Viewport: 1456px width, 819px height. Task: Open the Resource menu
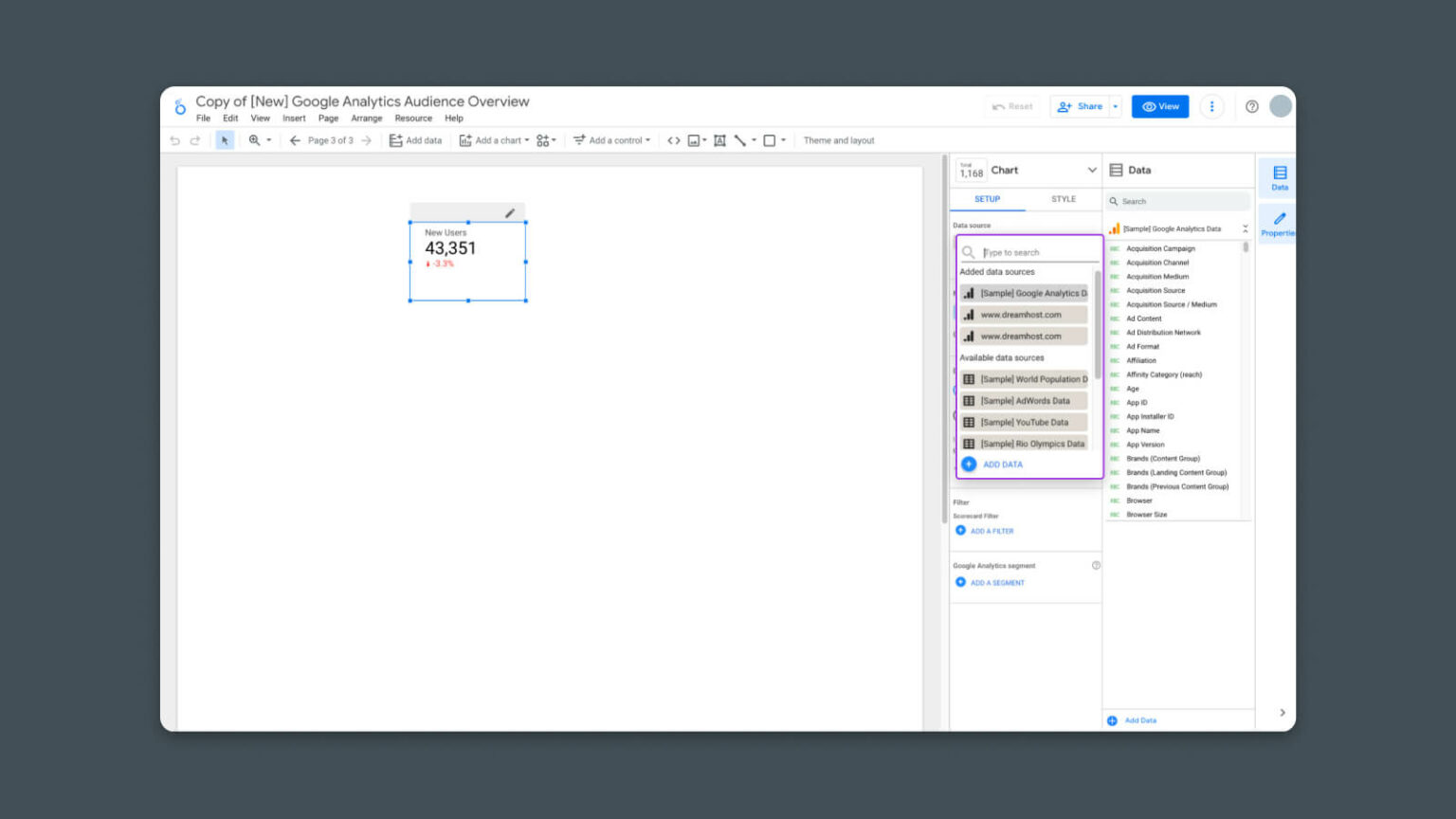(x=413, y=118)
